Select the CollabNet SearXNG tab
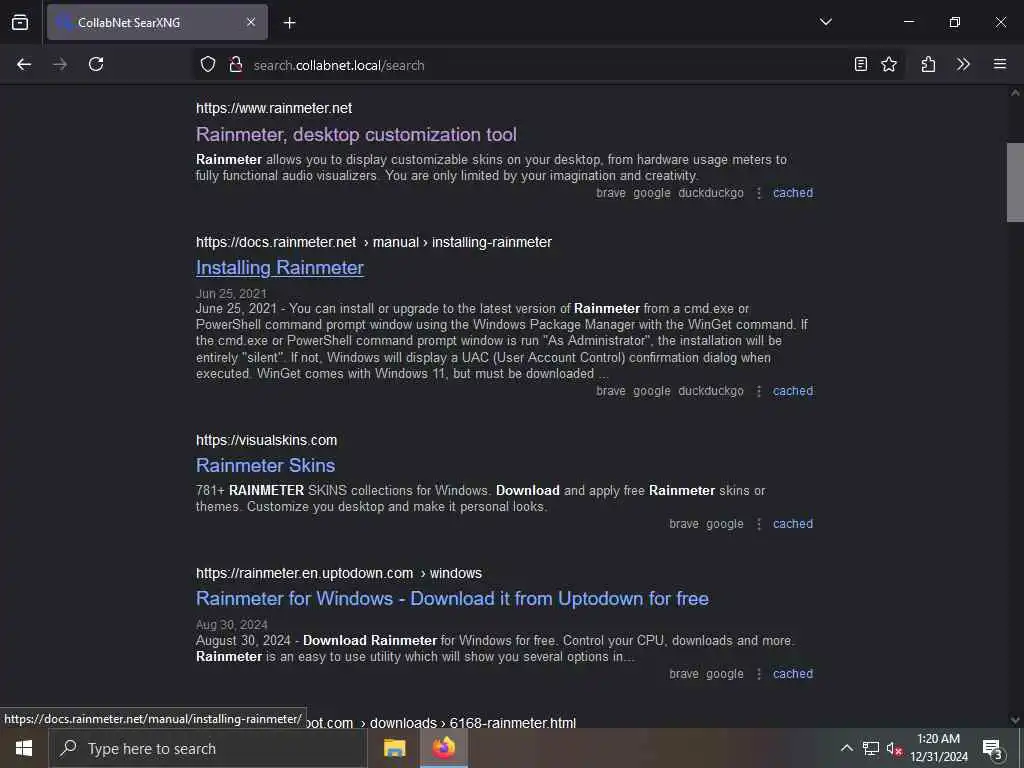The width and height of the screenshot is (1024, 768). coord(157,22)
